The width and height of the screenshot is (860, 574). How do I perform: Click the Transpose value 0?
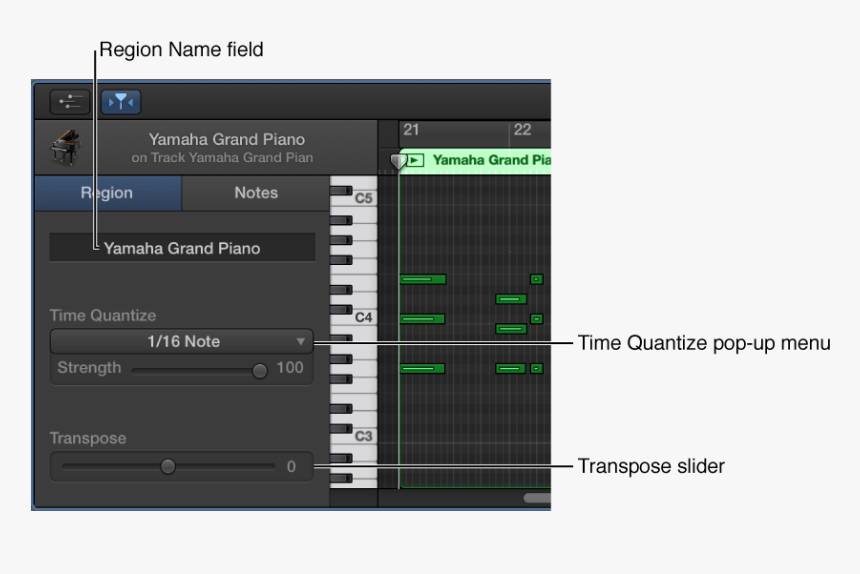click(291, 467)
